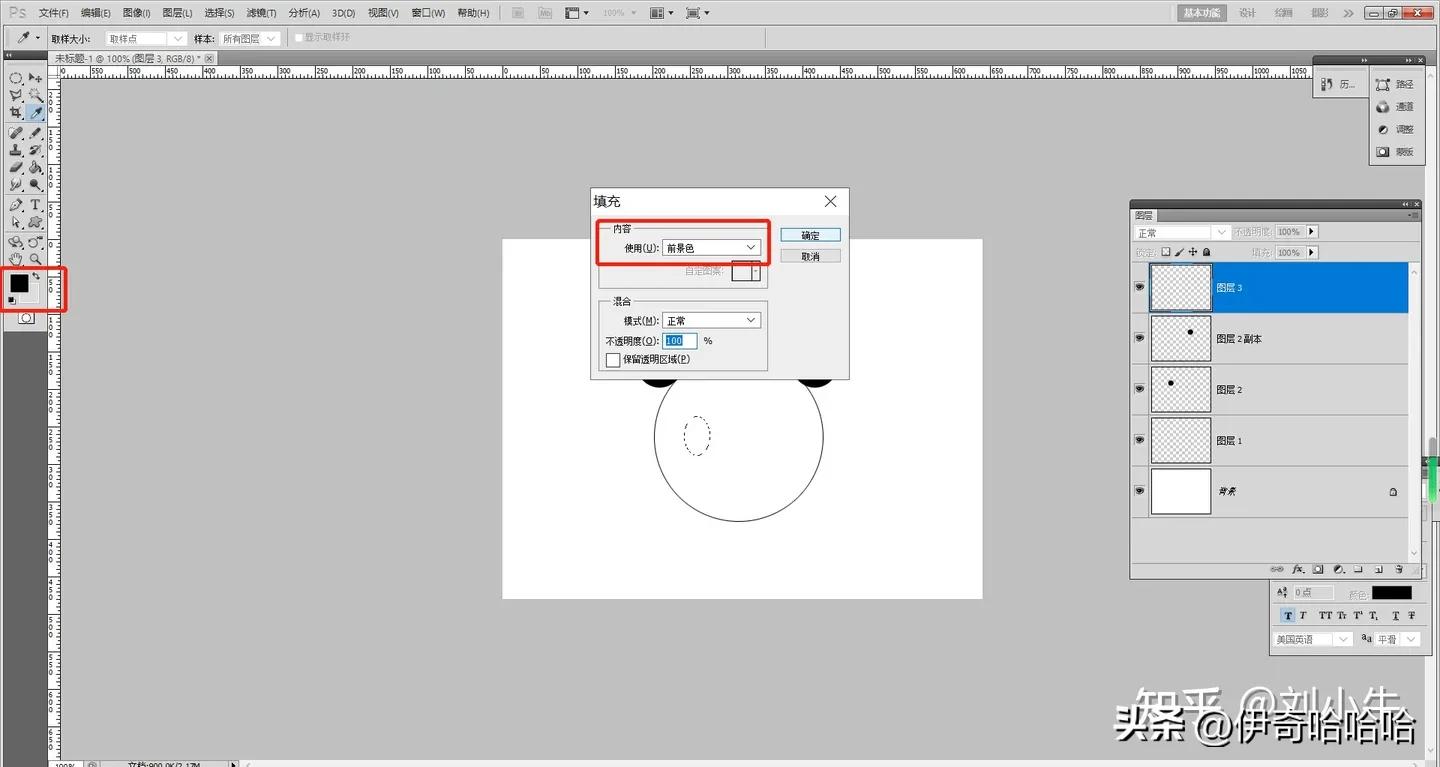Viewport: 1440px width, 767px height.
Task: Select the Horizontal Type tool
Action: click(x=35, y=206)
